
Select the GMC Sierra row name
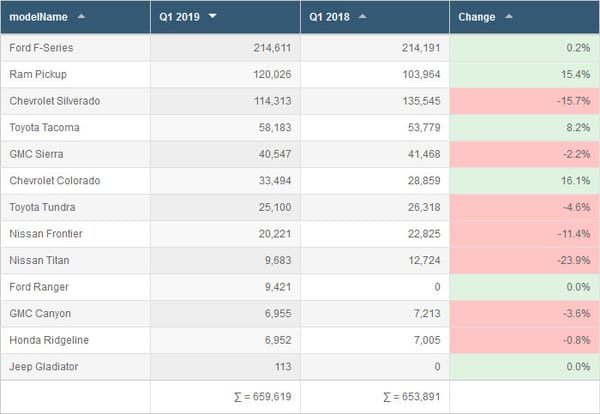tap(36, 154)
